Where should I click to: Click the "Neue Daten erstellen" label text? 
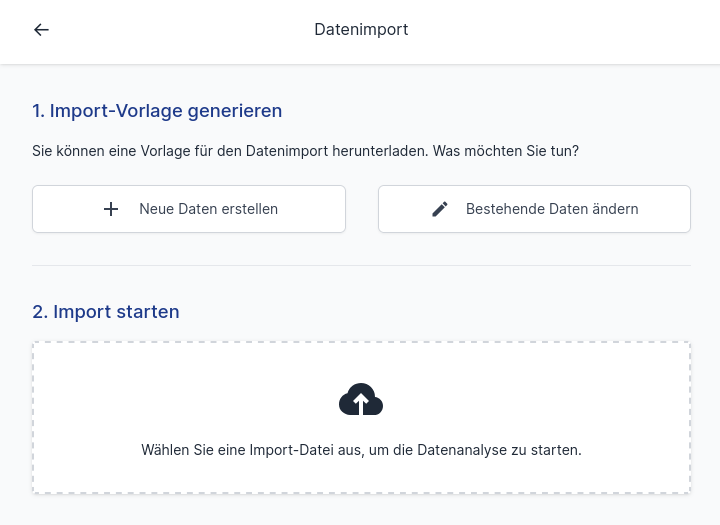click(208, 209)
